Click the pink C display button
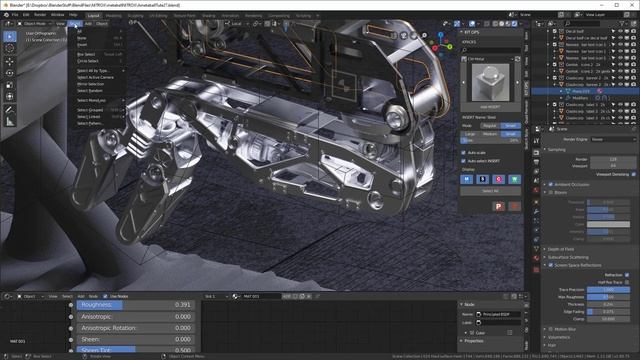Viewport: 640px width, 360px height. (498, 179)
